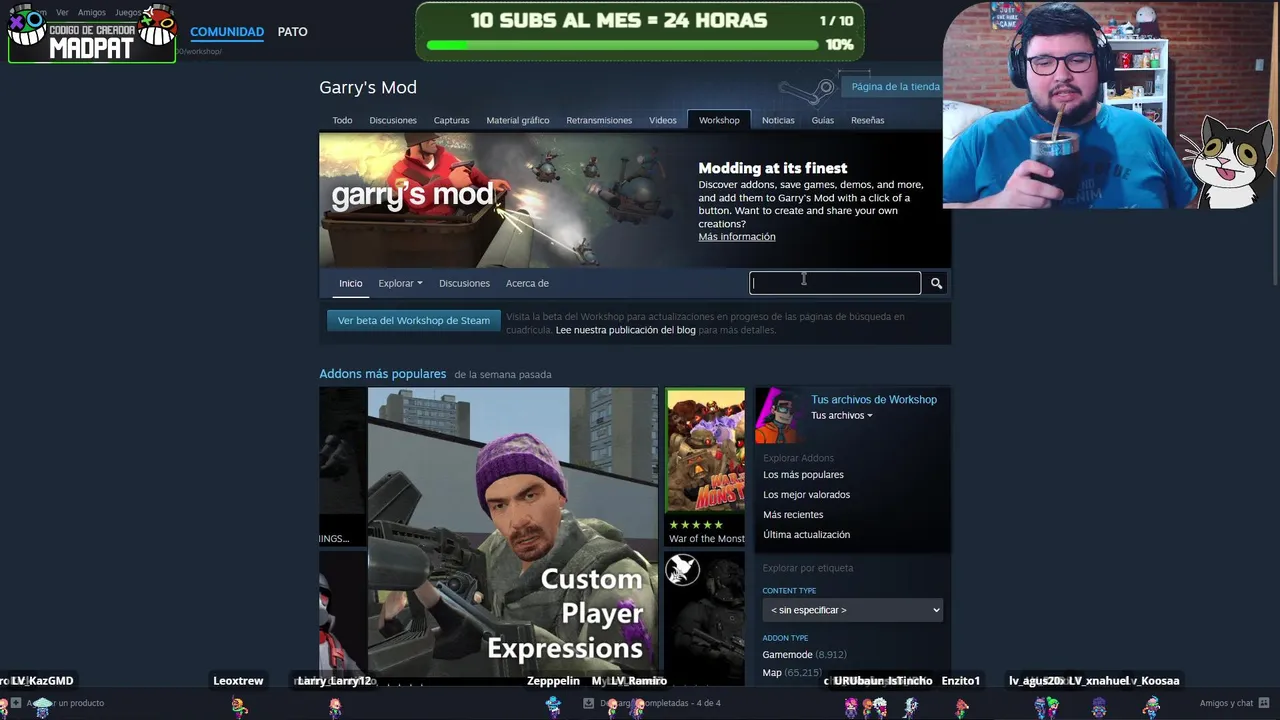Screen dimensions: 1280x720
Task: Open the Guías tab
Action: 823,120
